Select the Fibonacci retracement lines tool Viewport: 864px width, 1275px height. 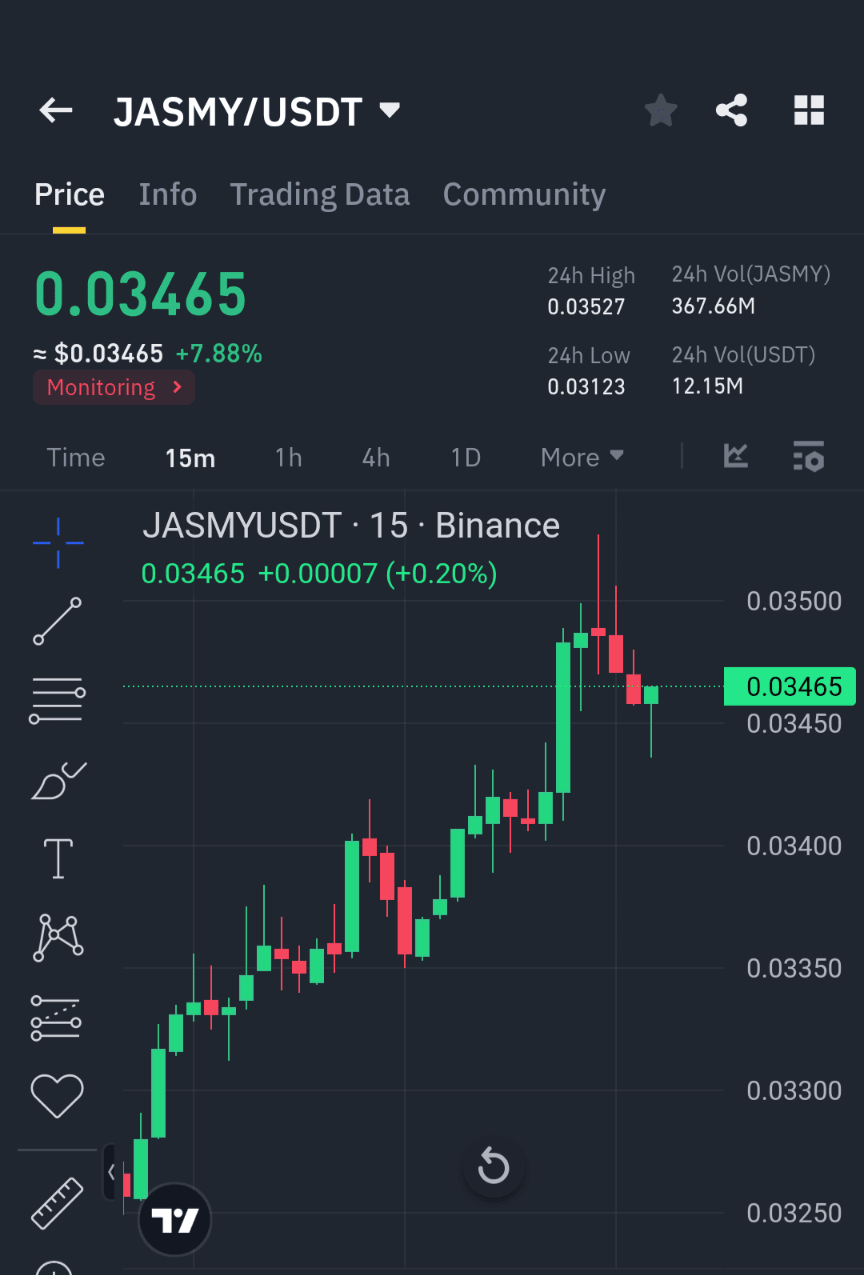[x=58, y=700]
